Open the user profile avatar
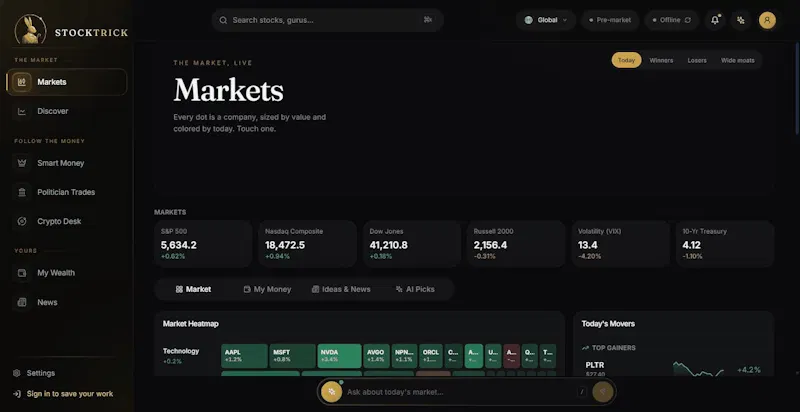The image size is (800, 412). pos(767,20)
